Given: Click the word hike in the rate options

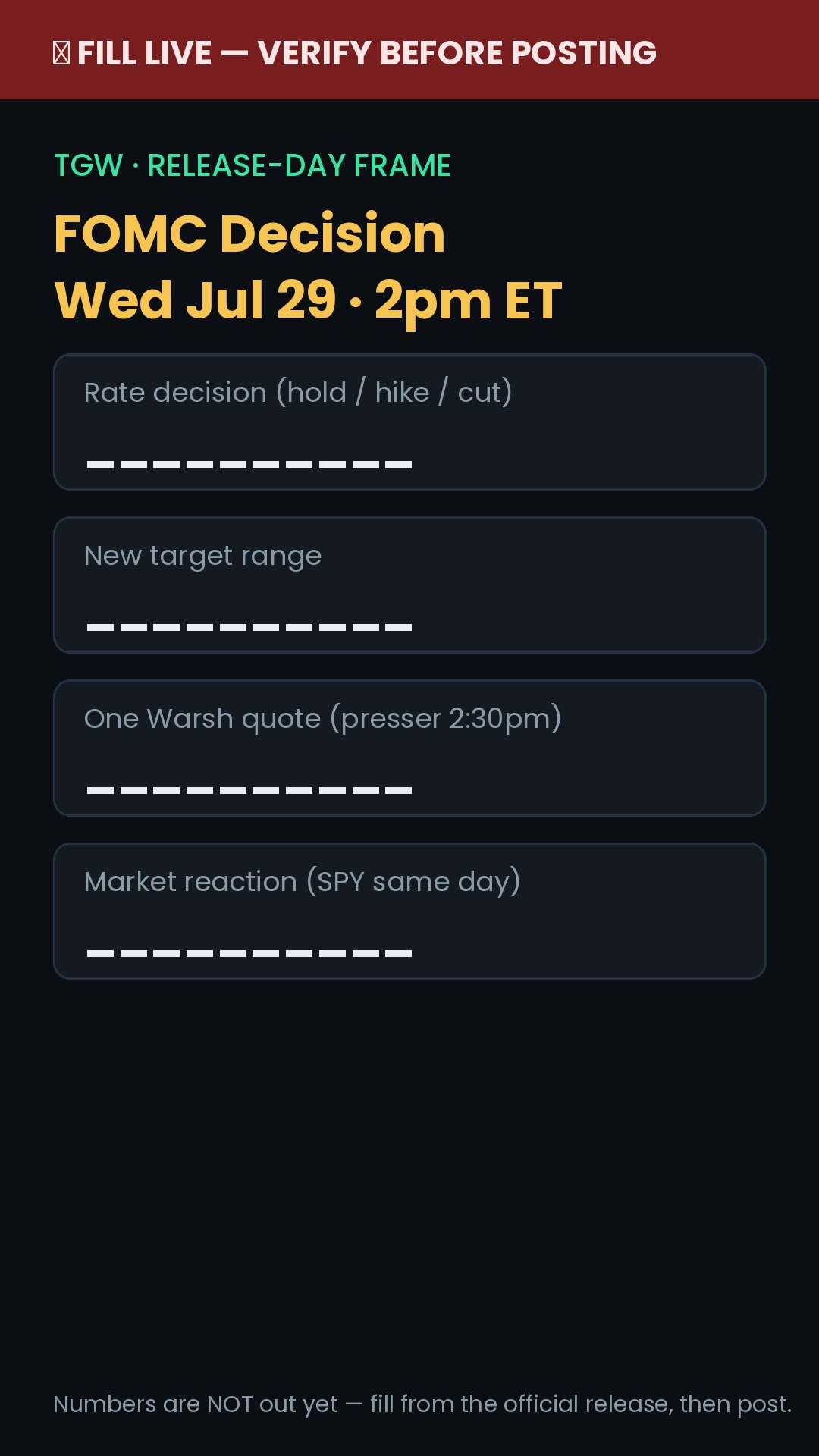Looking at the screenshot, I should [x=402, y=393].
